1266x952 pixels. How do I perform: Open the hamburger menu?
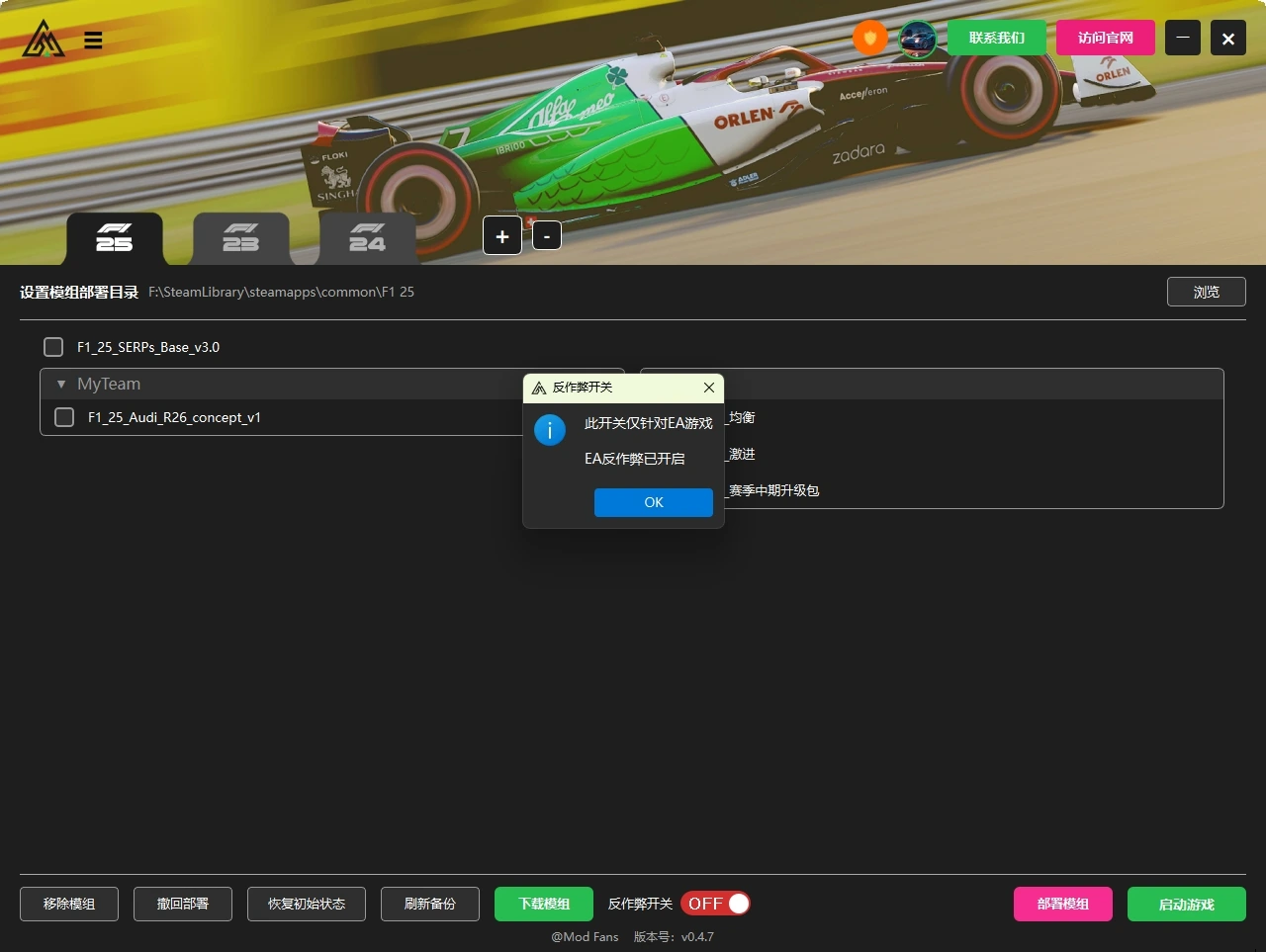[x=93, y=41]
